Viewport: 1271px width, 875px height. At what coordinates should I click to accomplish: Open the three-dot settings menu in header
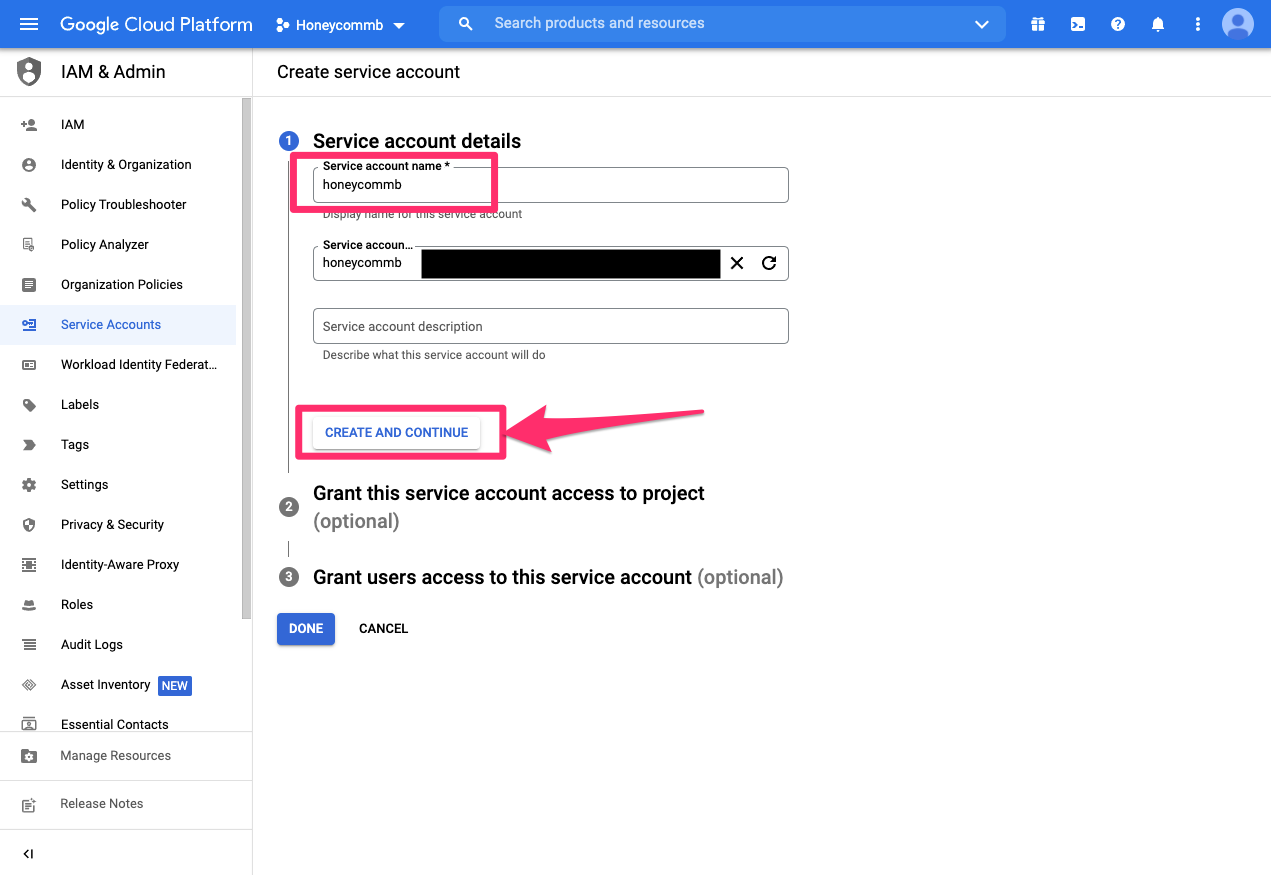click(1198, 24)
